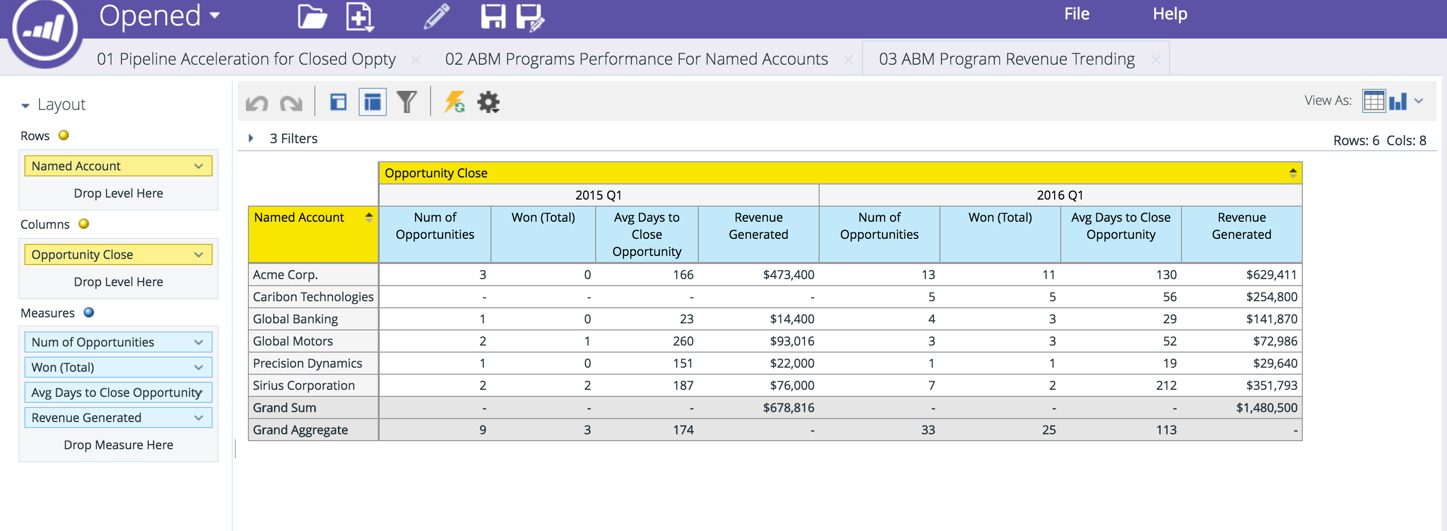Toggle the highlighted layout panel button
Image resolution: width=1447 pixels, height=531 pixels.
tap(372, 102)
